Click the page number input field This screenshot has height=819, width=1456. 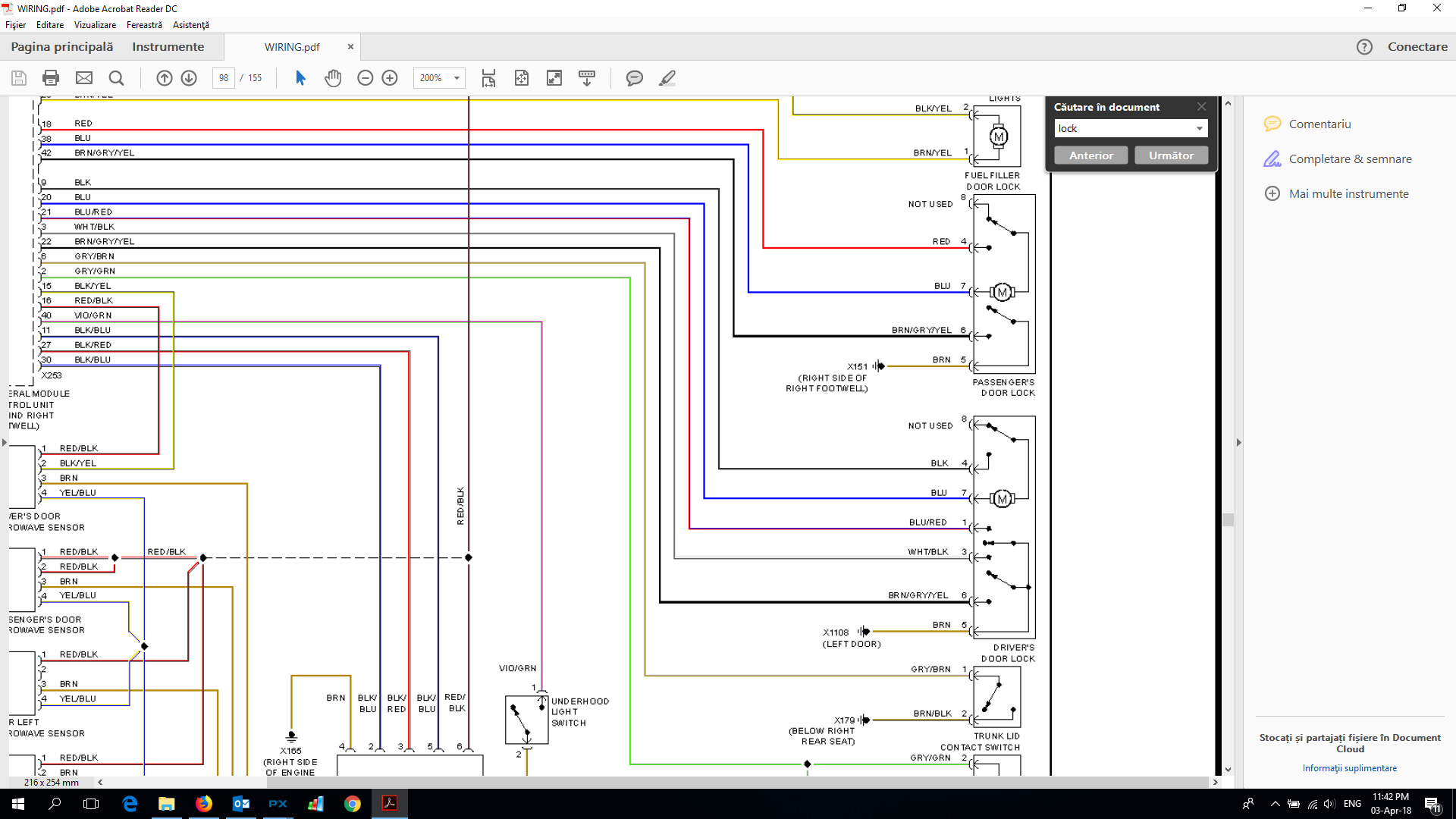pos(223,78)
